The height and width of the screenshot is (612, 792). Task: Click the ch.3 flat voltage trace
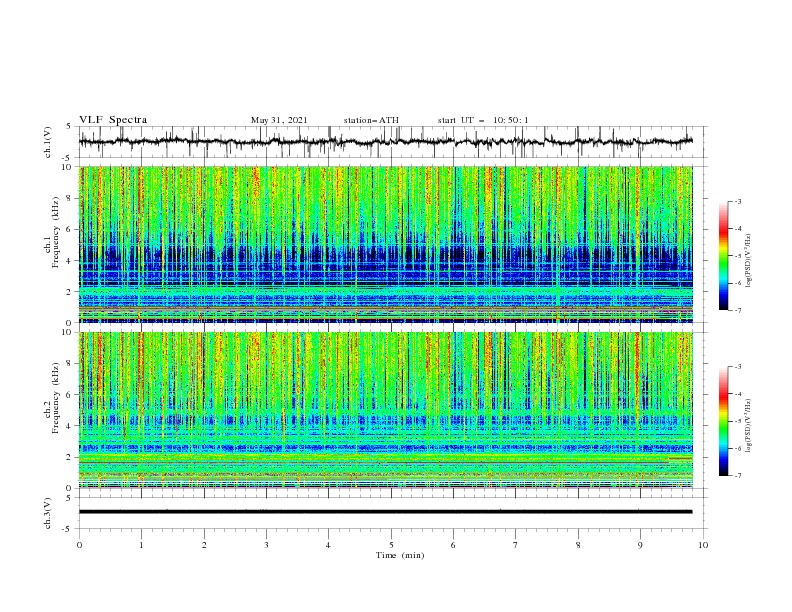pyautogui.click(x=386, y=512)
